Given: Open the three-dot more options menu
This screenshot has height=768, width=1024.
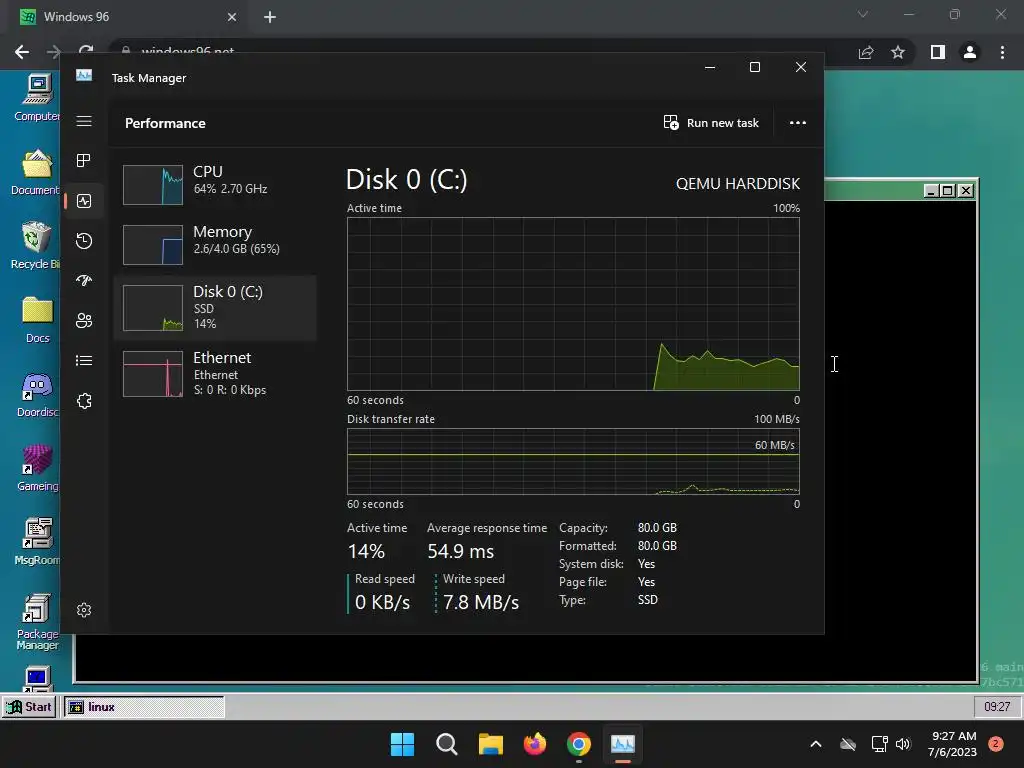Looking at the screenshot, I should click(797, 123).
